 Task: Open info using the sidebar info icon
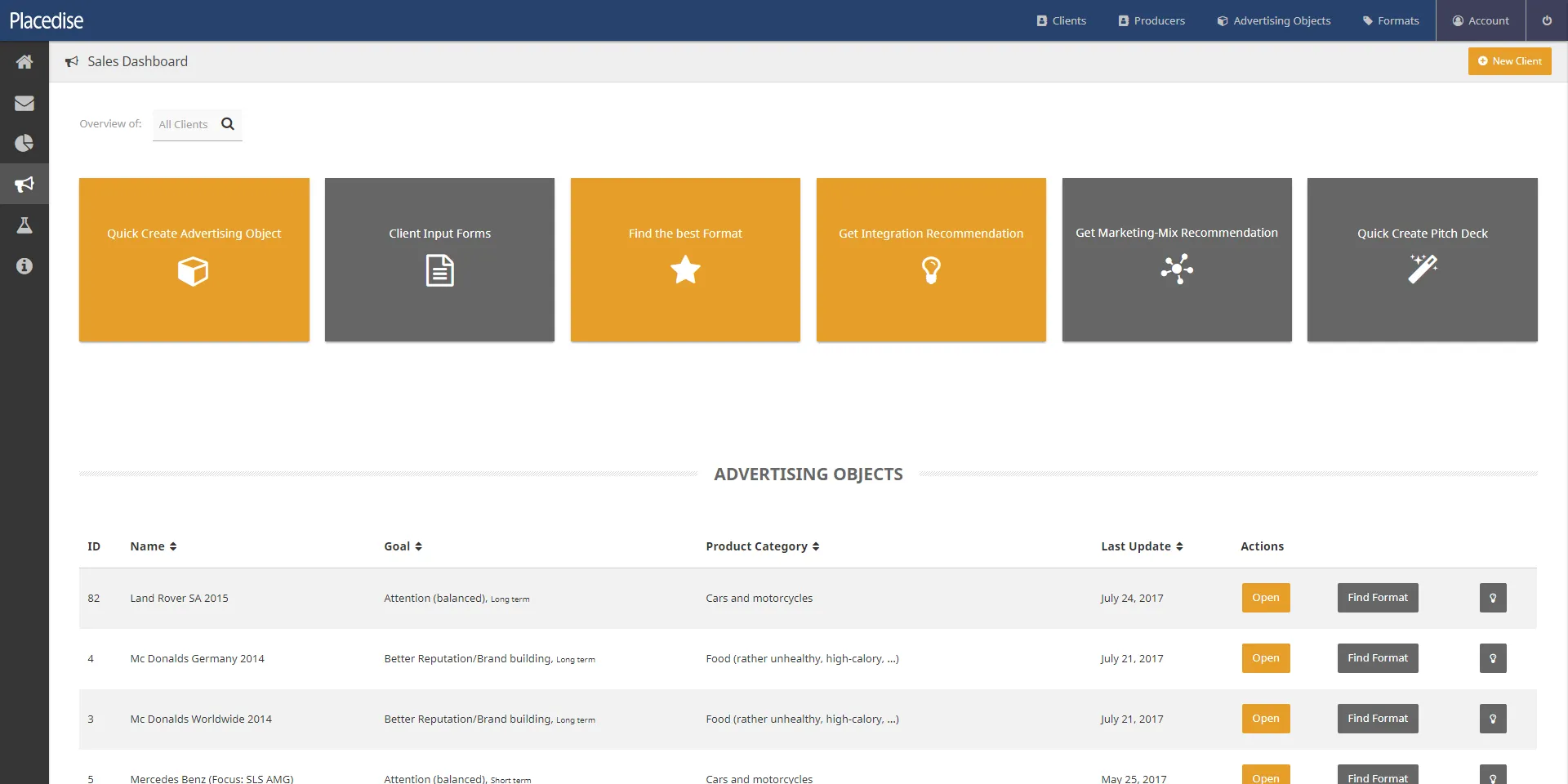(24, 266)
